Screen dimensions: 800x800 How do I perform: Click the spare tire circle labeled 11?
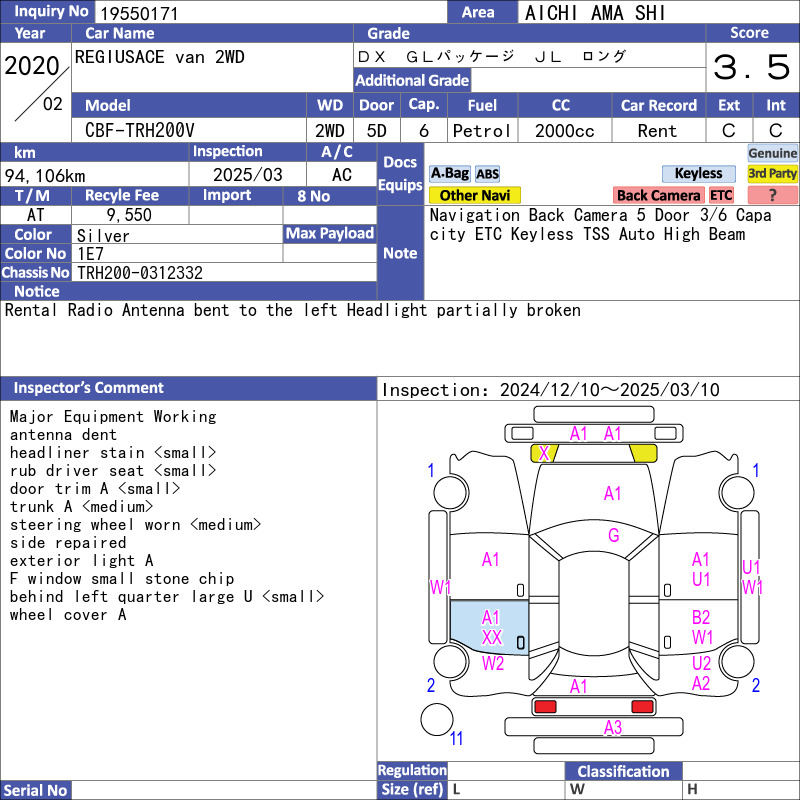click(436, 719)
